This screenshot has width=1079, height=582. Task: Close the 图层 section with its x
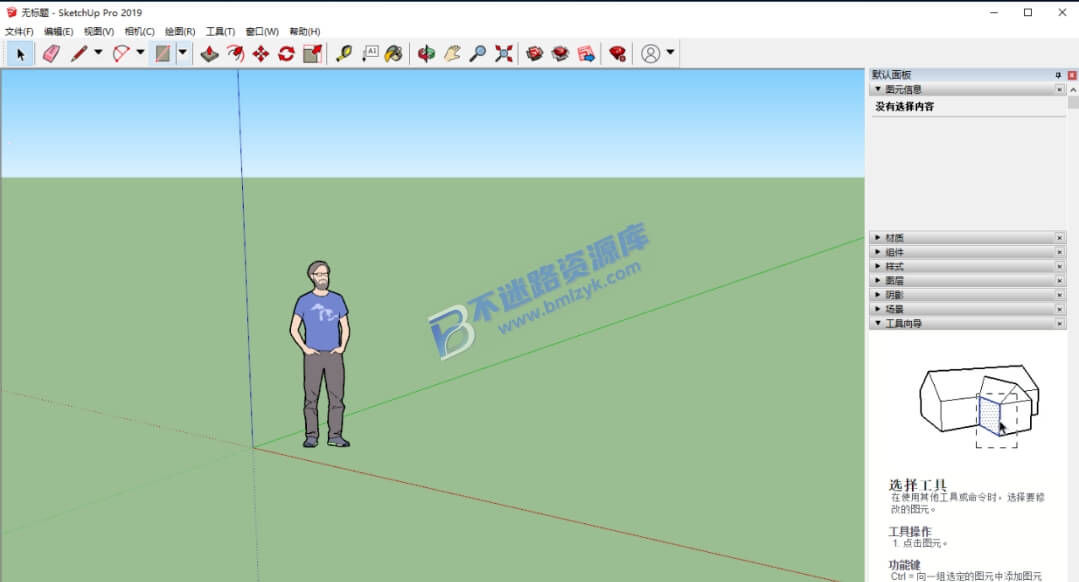(1059, 281)
